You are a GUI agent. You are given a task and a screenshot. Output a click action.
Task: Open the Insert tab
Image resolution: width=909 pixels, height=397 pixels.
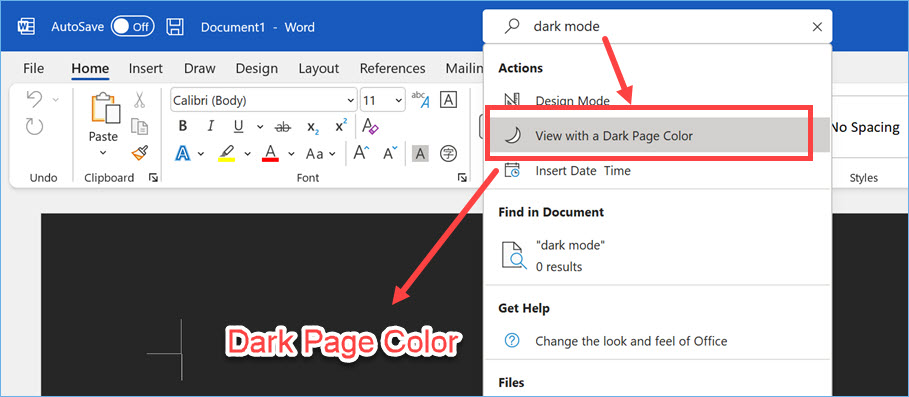click(146, 68)
